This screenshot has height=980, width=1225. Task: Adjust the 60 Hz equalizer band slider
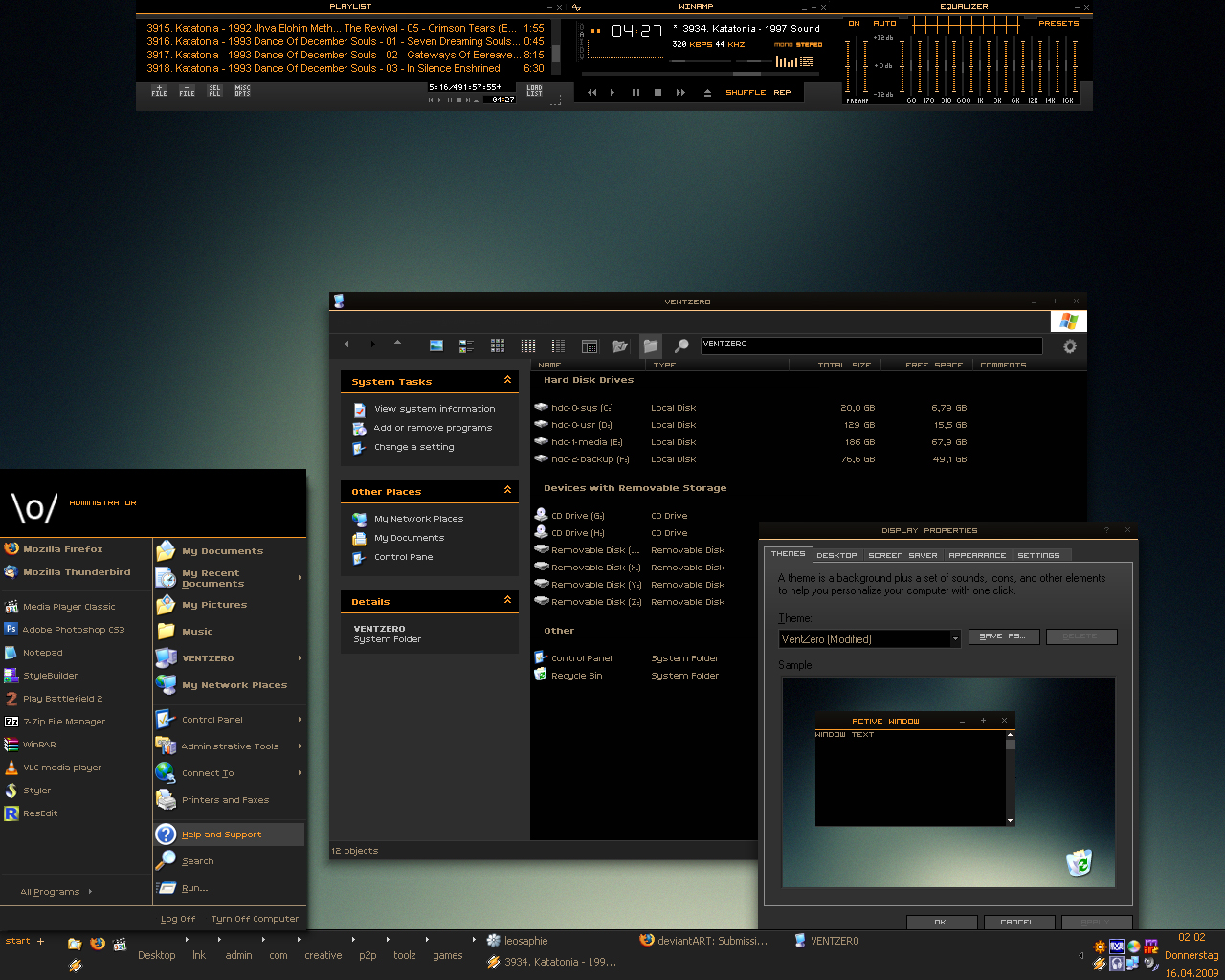pyautogui.click(x=911, y=65)
